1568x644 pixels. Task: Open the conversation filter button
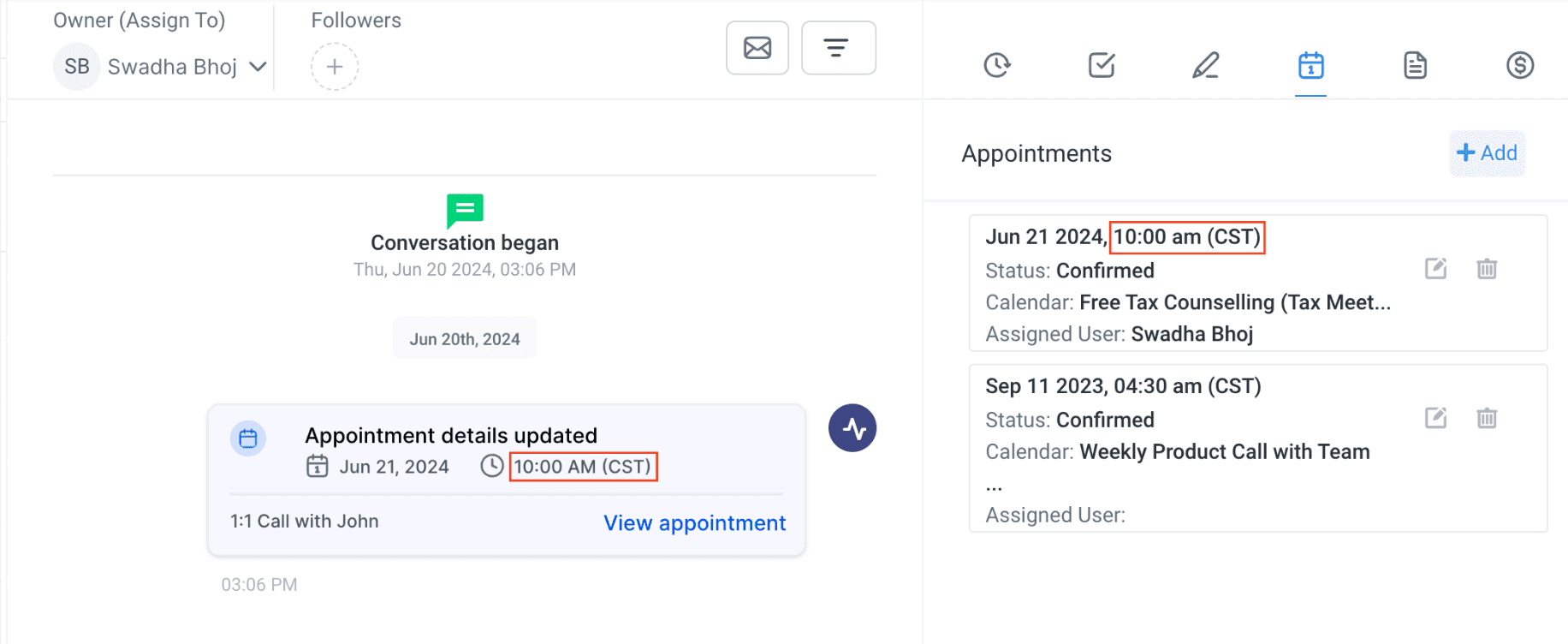(x=838, y=48)
